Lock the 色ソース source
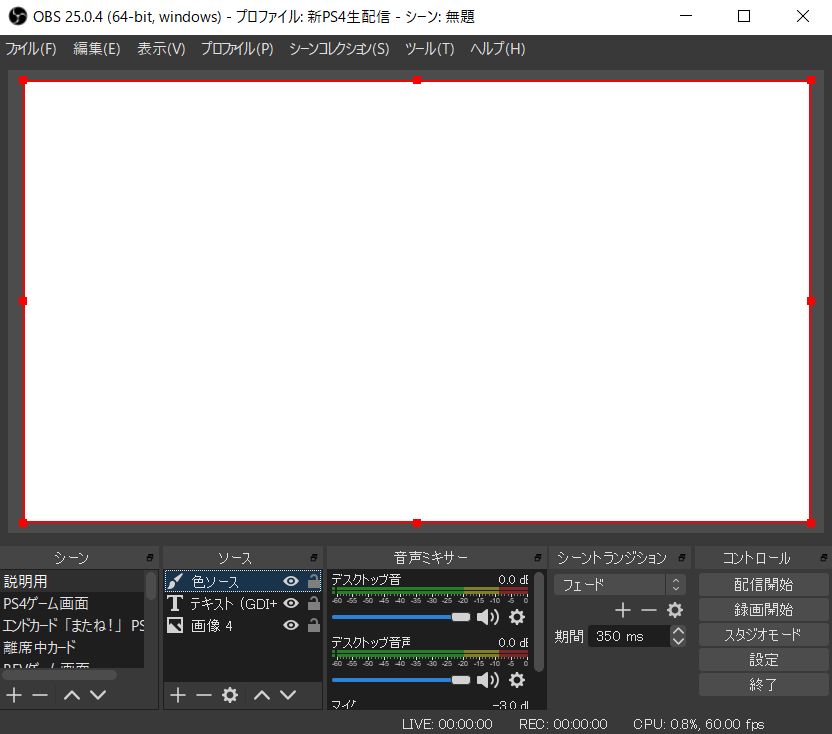Image resolution: width=832 pixels, height=734 pixels. pos(314,581)
